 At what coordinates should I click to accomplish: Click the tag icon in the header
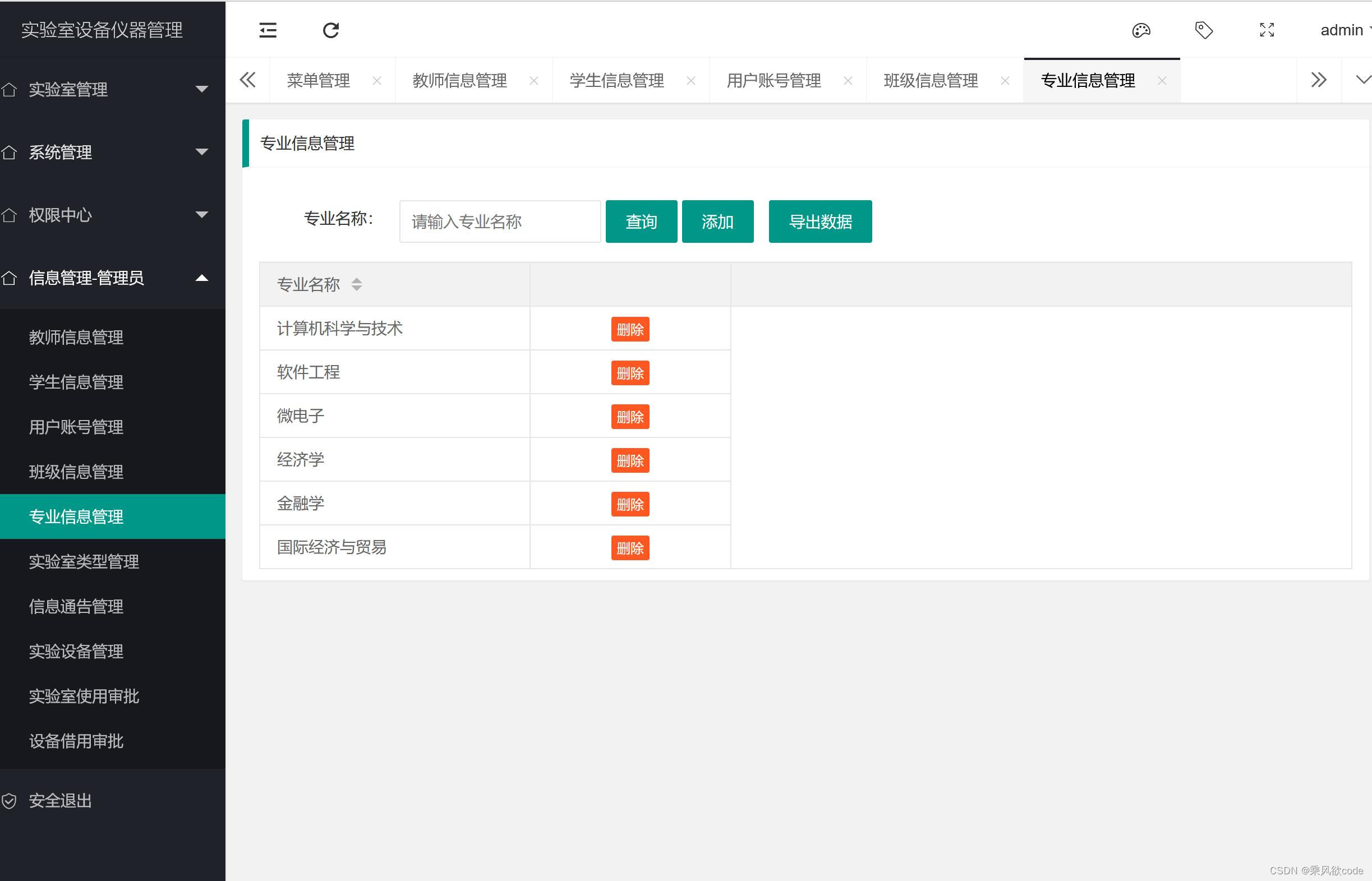point(1203,30)
